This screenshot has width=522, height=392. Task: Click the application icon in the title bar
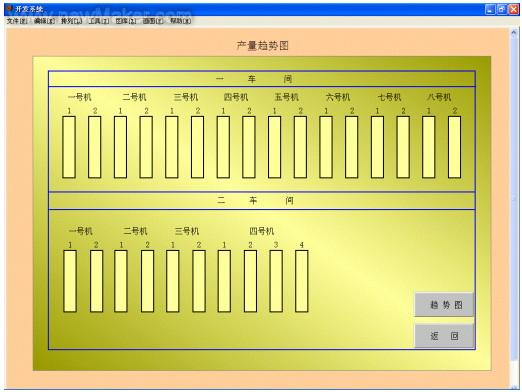[9, 9]
